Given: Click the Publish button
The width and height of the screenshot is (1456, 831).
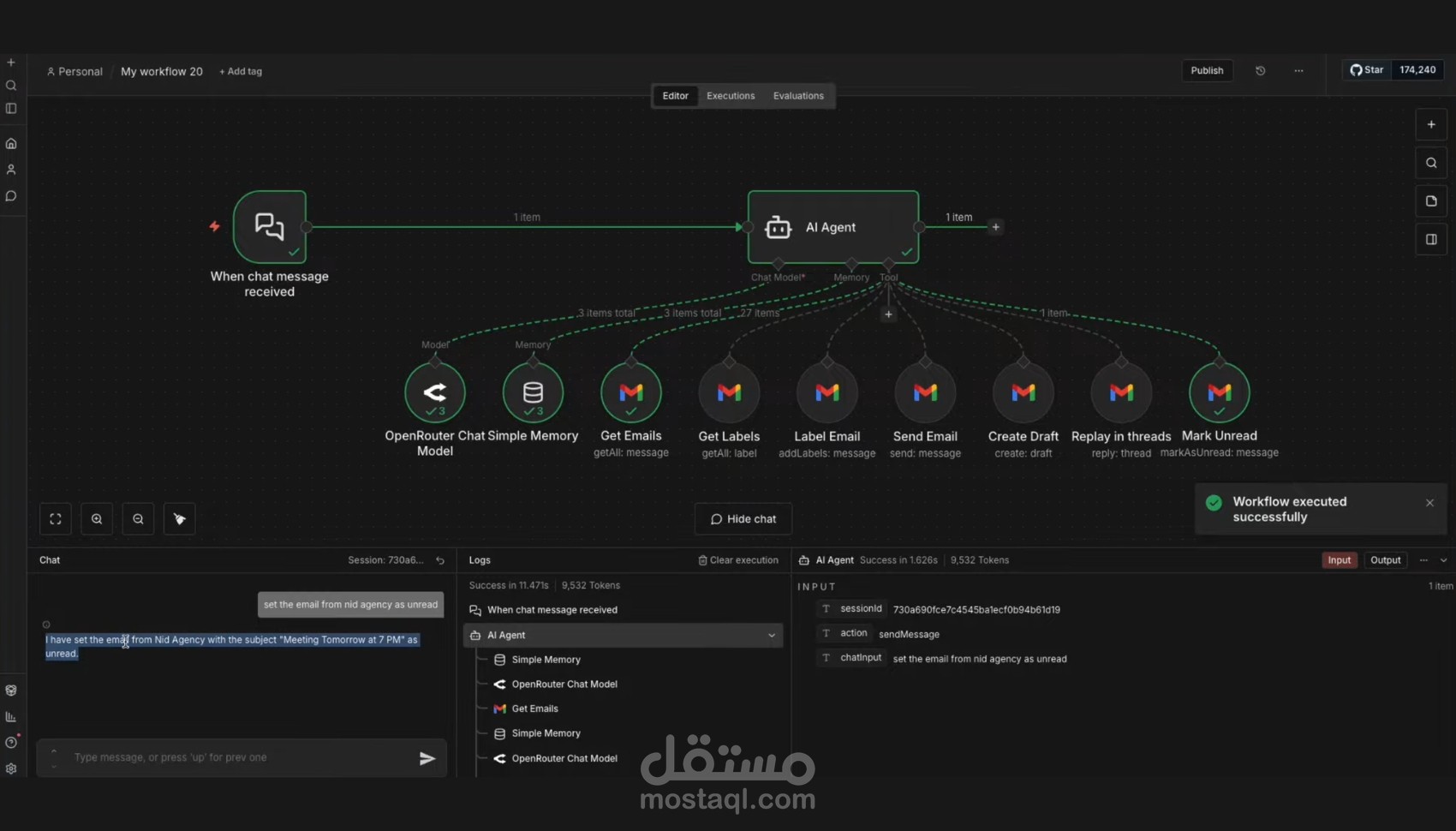Looking at the screenshot, I should pos(1207,70).
